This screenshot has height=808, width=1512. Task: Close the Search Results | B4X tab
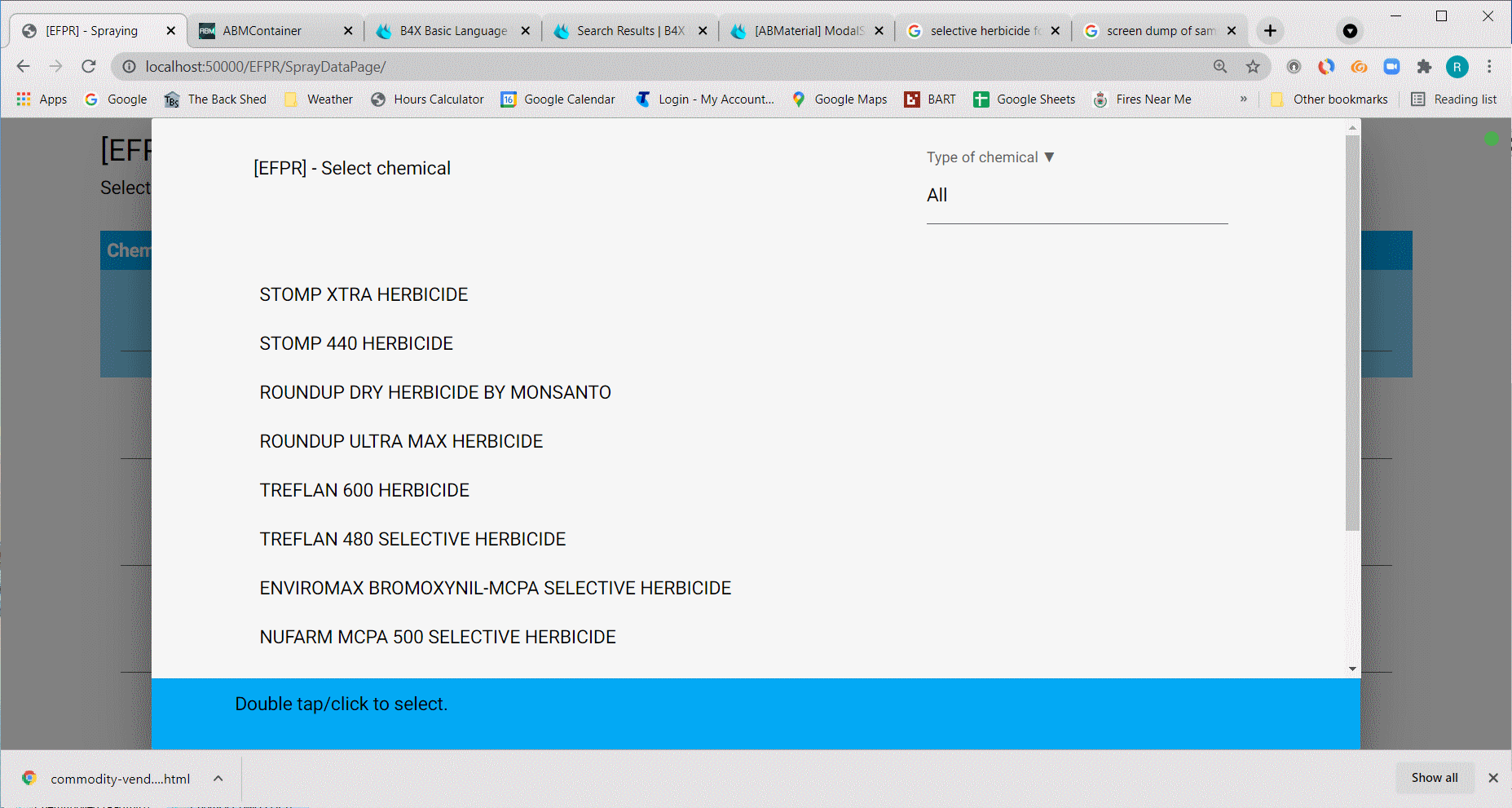(x=703, y=31)
